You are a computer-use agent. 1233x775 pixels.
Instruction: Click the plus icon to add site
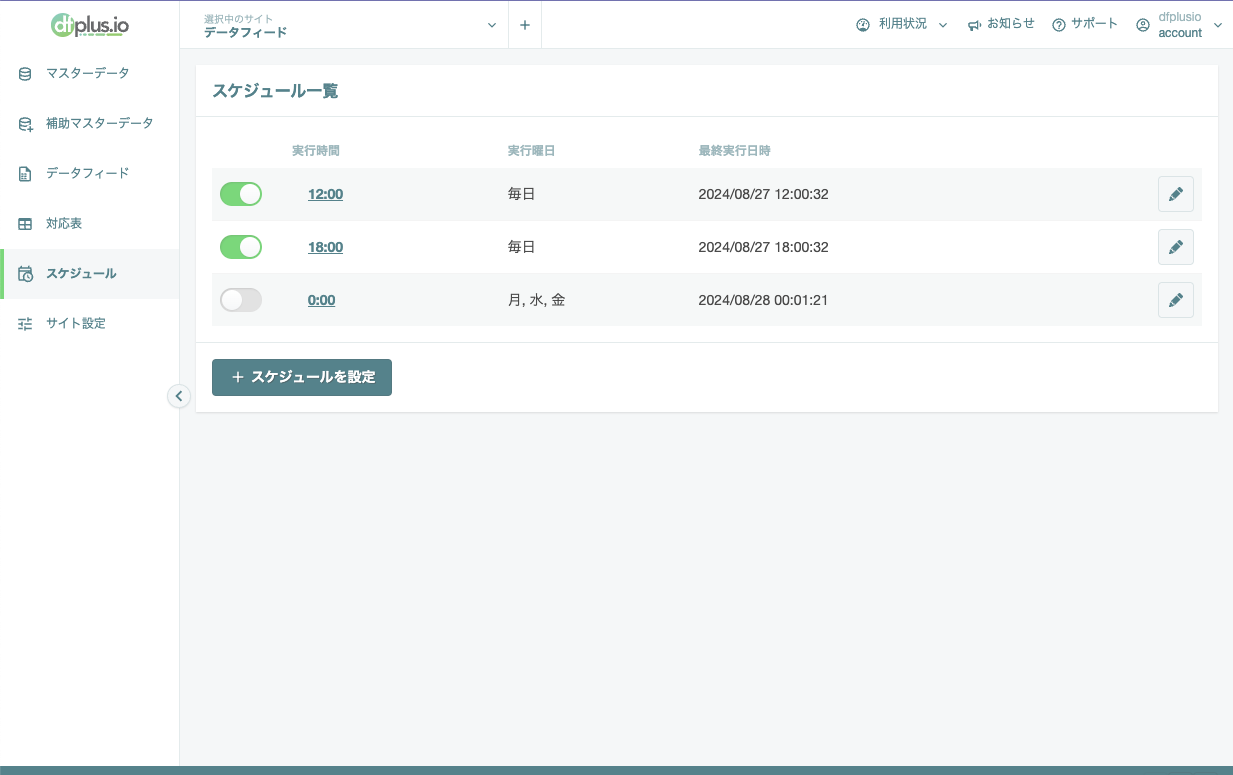525,25
